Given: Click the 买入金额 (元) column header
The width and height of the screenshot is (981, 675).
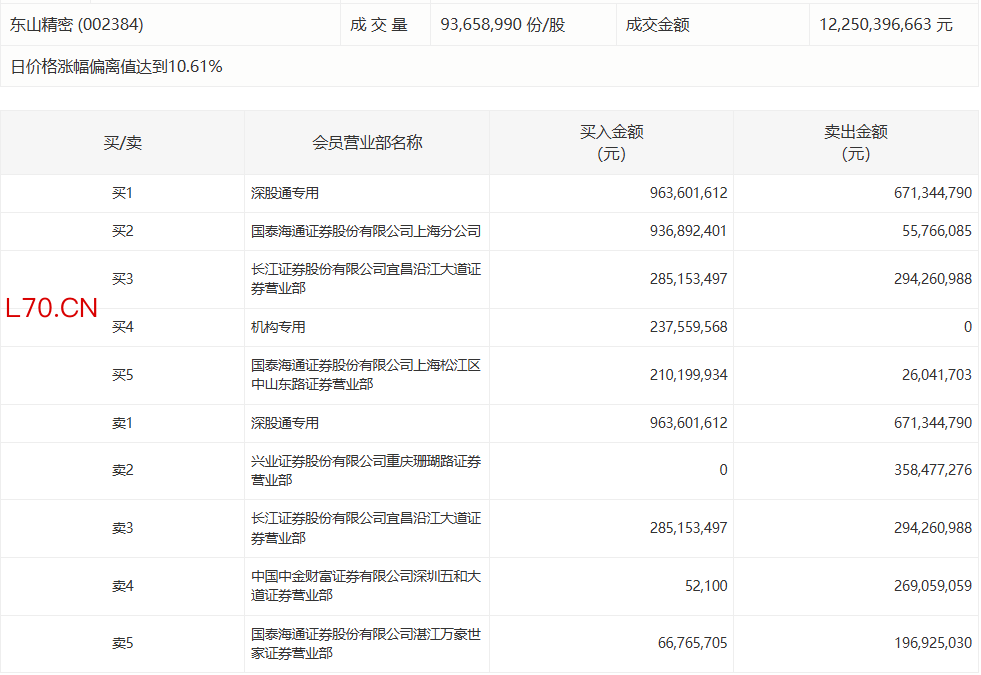Looking at the screenshot, I should 611,143.
